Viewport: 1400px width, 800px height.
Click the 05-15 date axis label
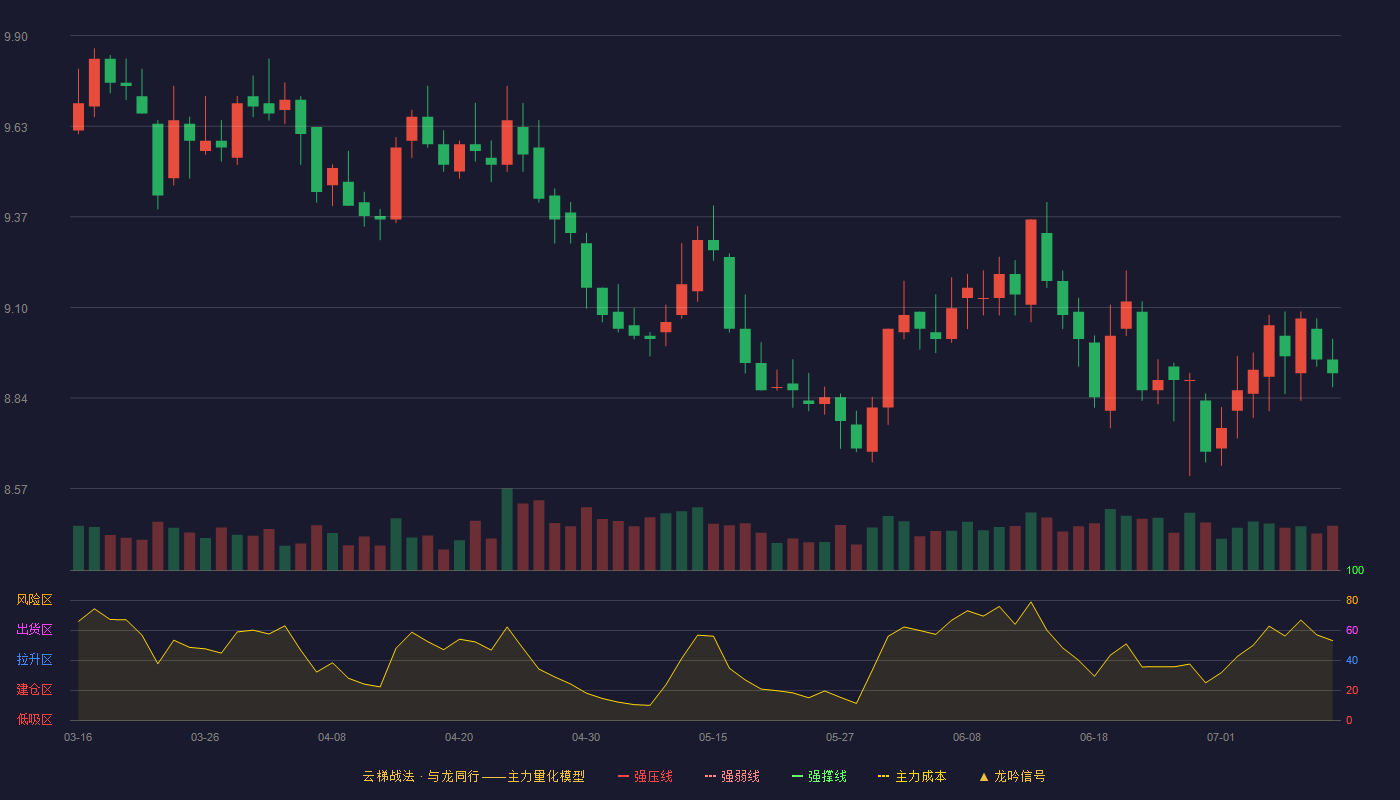click(x=713, y=737)
